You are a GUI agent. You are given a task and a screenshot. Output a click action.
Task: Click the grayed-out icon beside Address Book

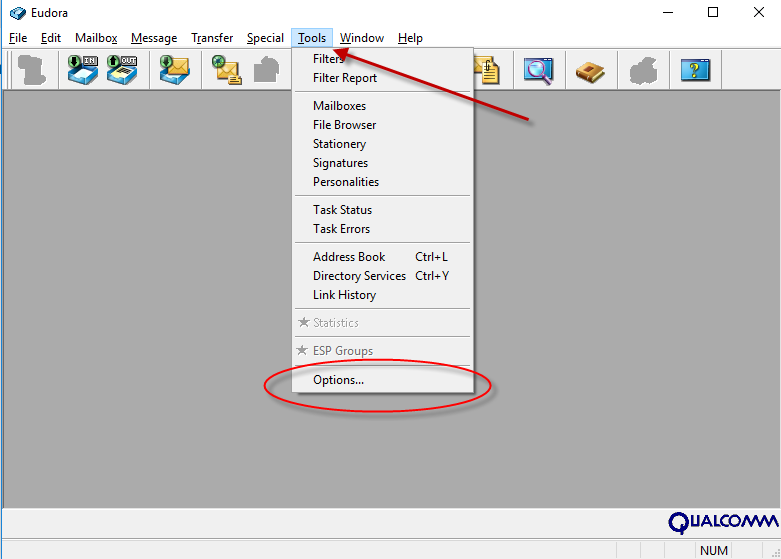click(x=643, y=71)
